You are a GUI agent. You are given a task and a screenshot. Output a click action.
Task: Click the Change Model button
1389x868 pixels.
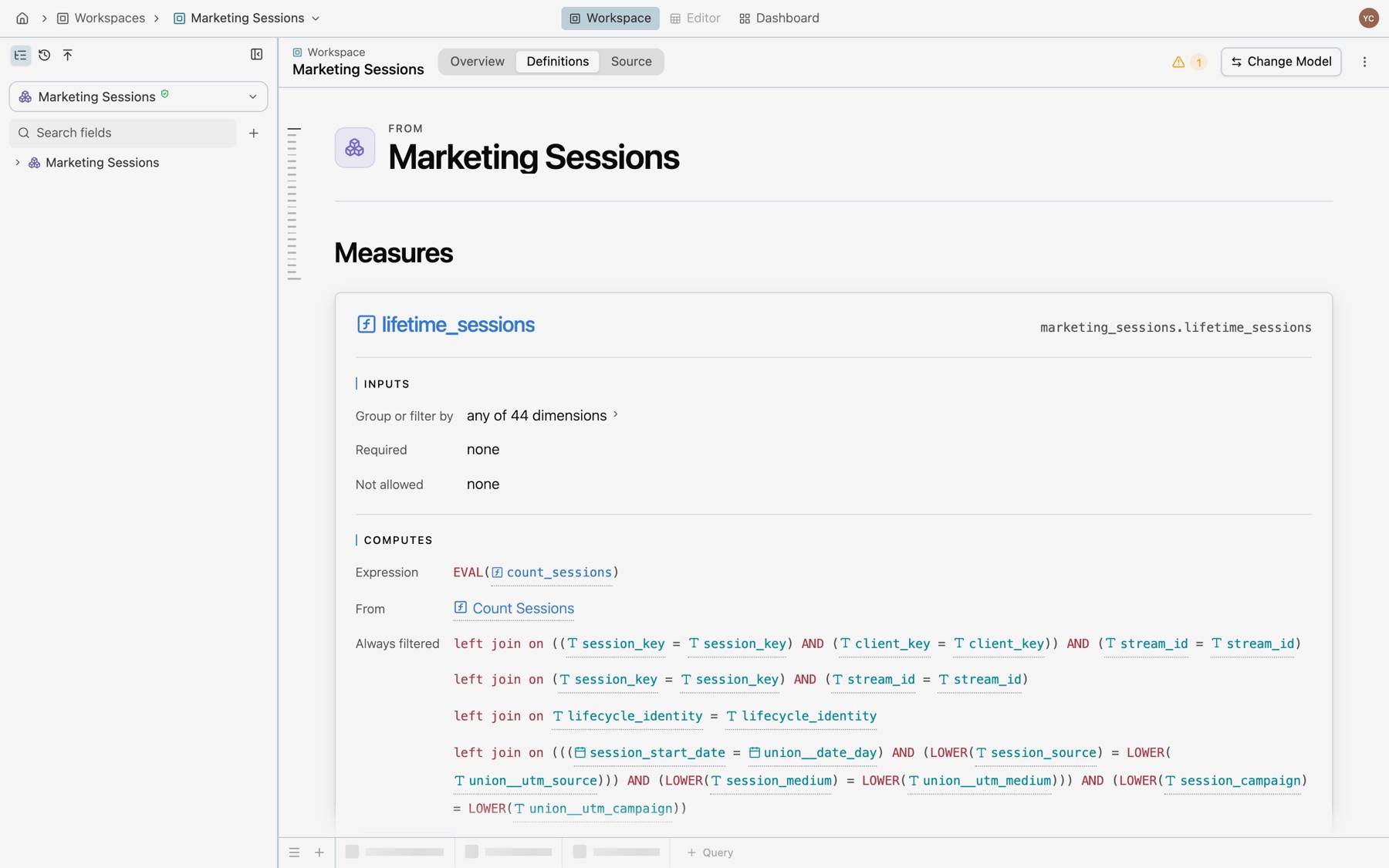coord(1281,62)
